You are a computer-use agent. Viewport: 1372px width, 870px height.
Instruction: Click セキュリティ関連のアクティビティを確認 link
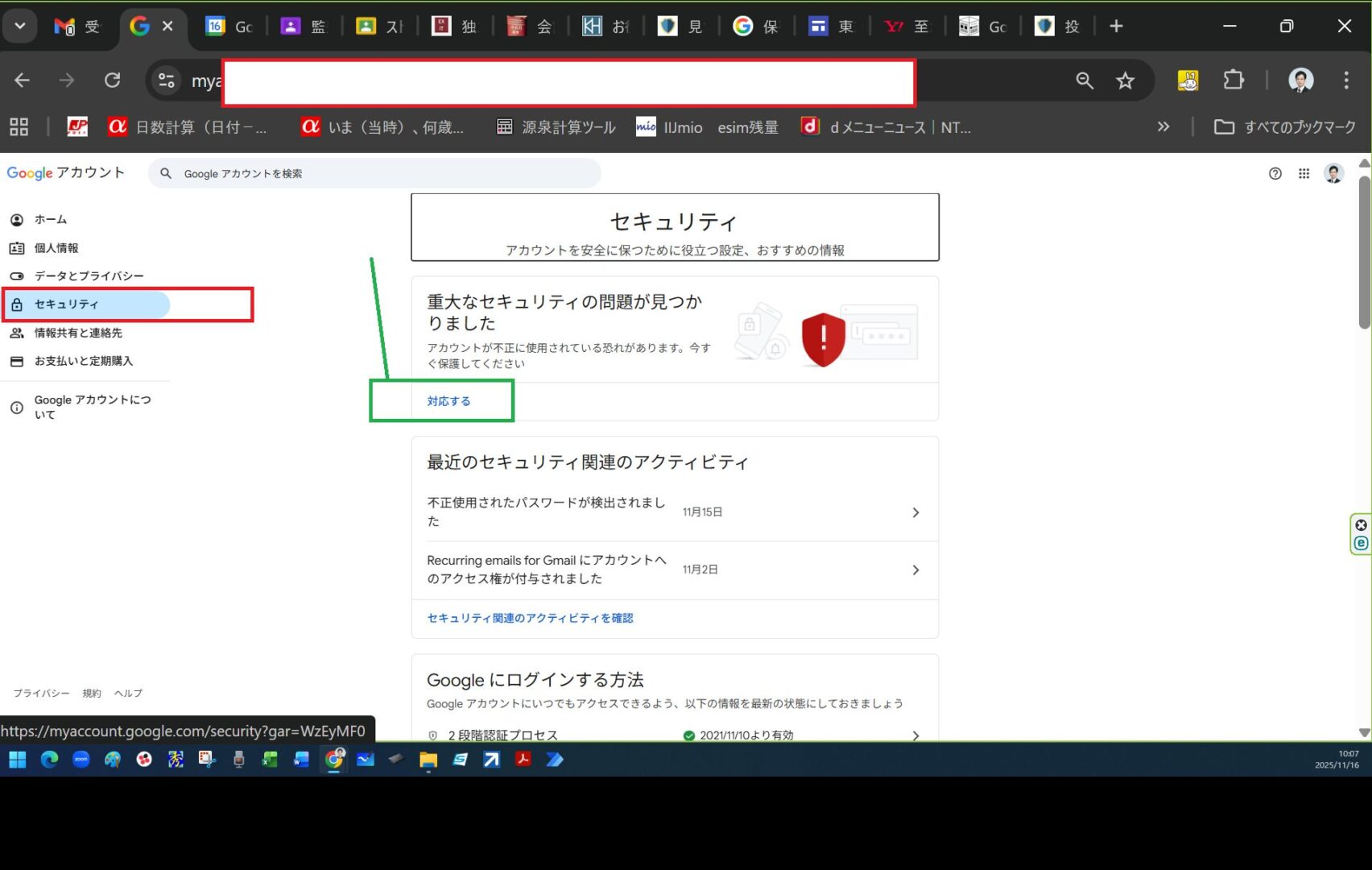click(530, 619)
